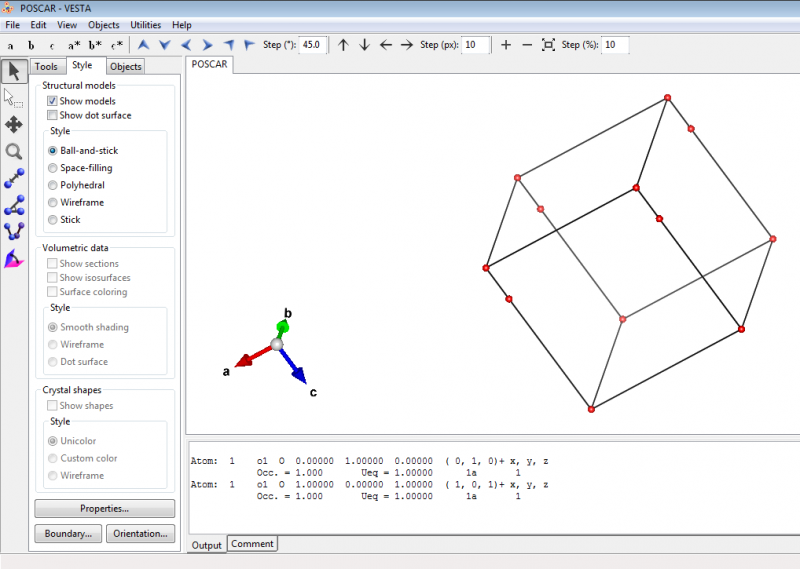Enable Show dot surface
This screenshot has width=800, height=569.
point(52,115)
